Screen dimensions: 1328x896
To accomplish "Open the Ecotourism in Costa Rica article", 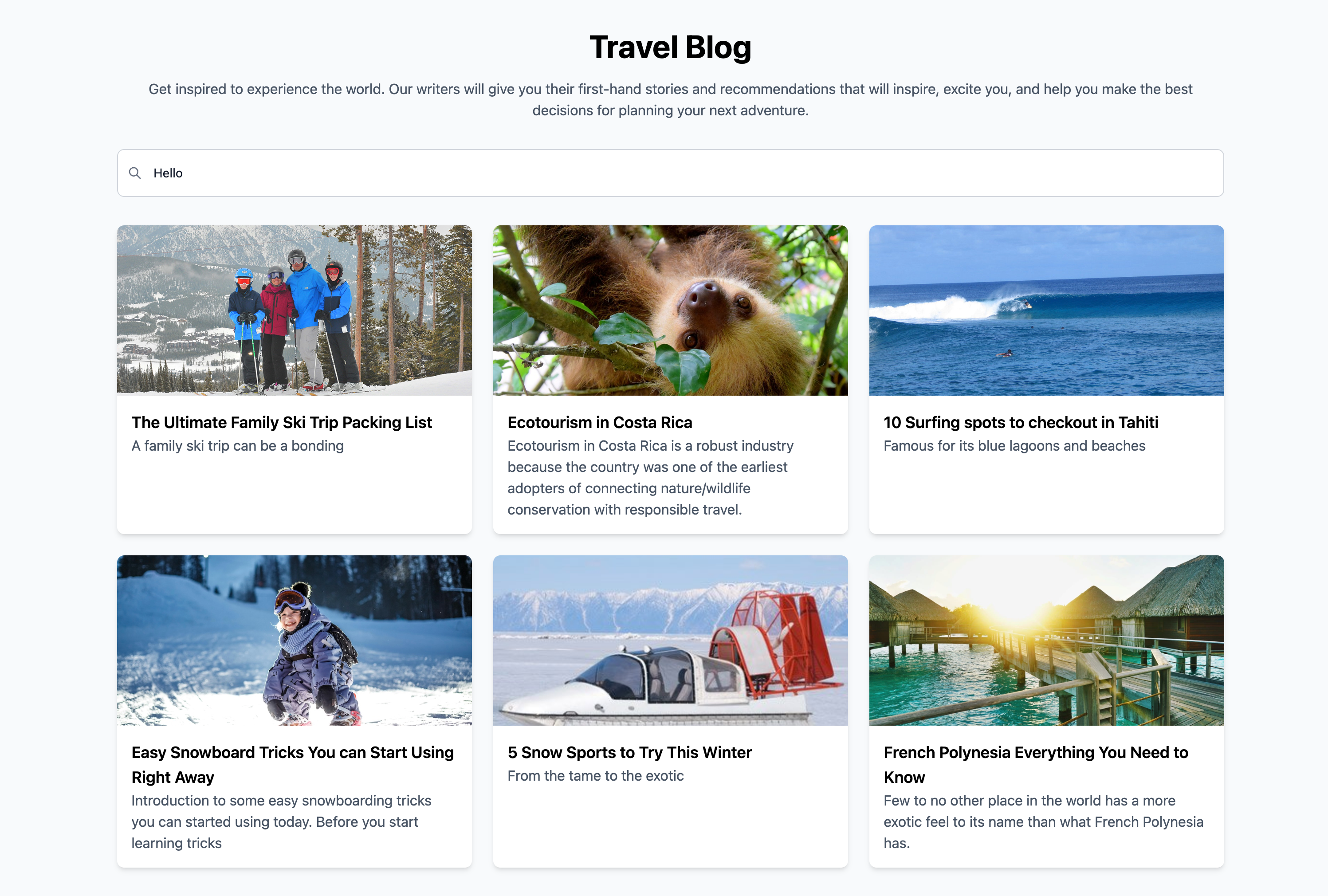I will point(599,422).
